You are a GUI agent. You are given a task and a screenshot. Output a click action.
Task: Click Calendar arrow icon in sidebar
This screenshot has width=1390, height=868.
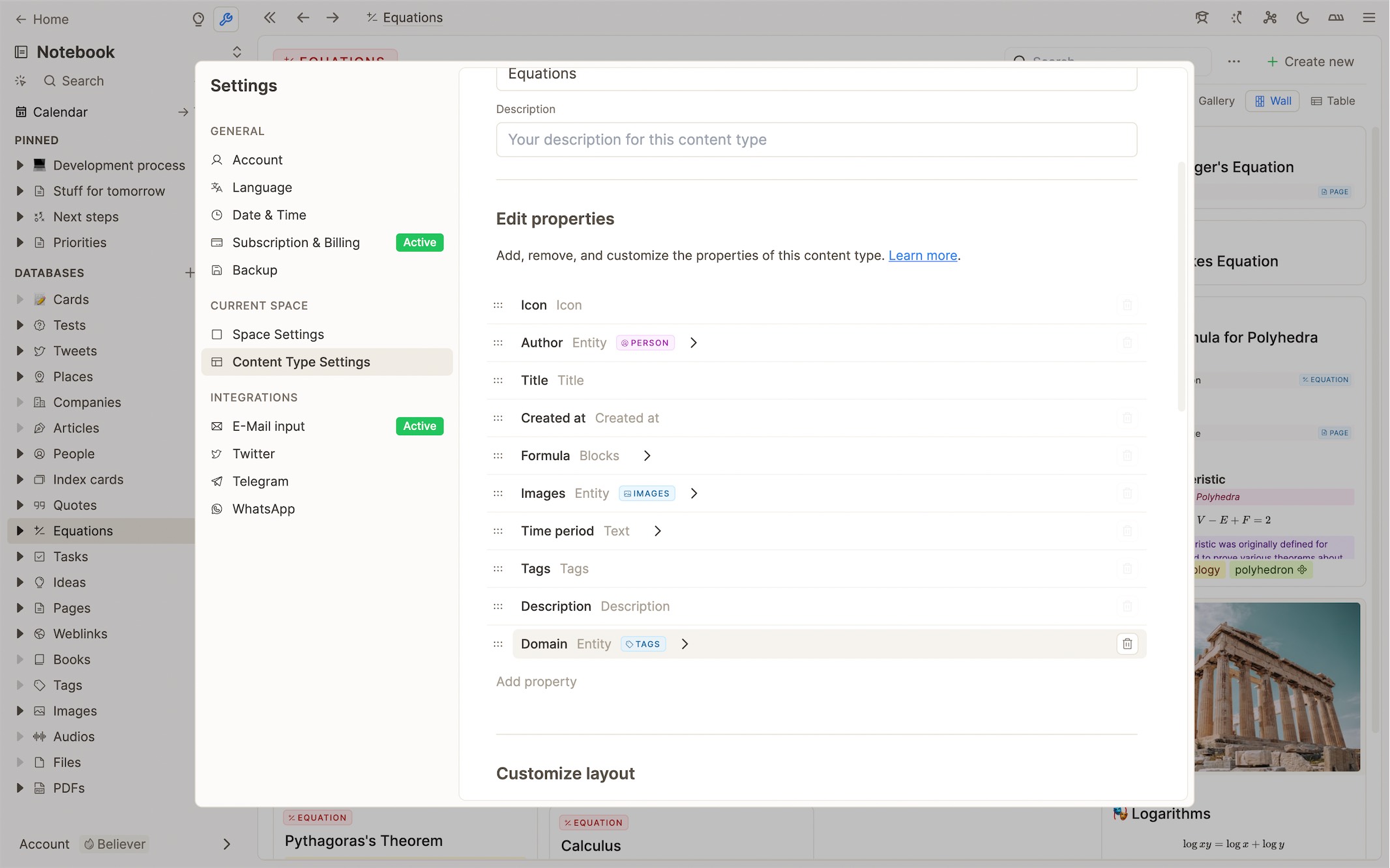tap(183, 112)
